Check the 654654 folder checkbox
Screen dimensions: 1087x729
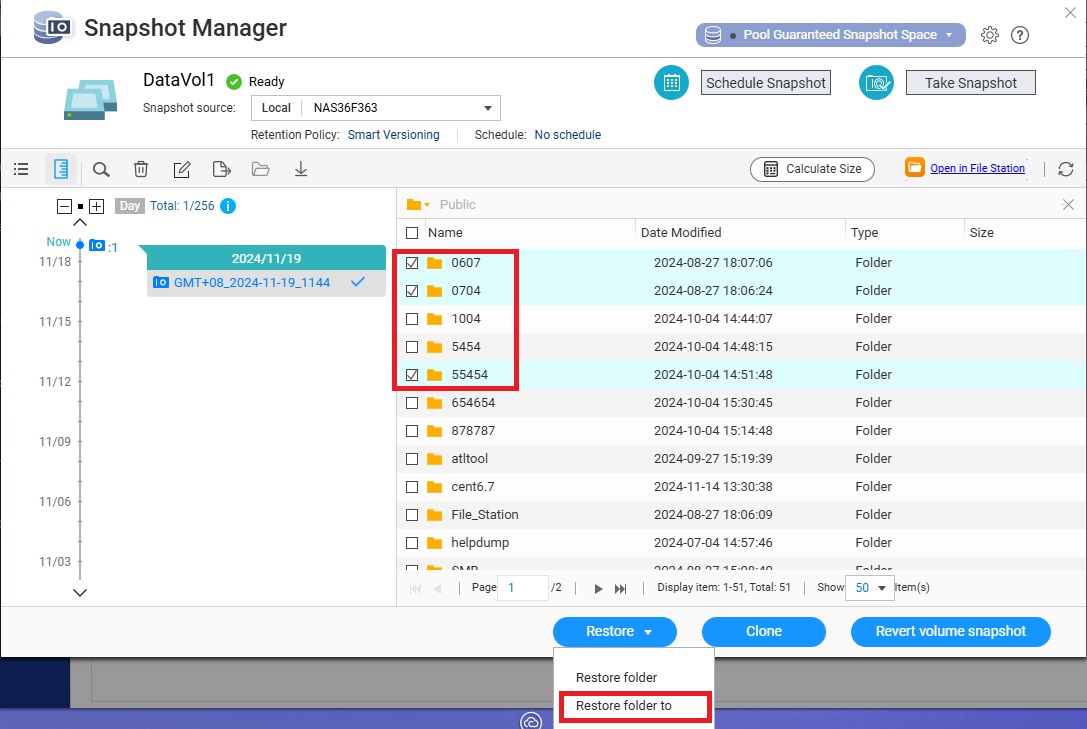pyautogui.click(x=412, y=403)
